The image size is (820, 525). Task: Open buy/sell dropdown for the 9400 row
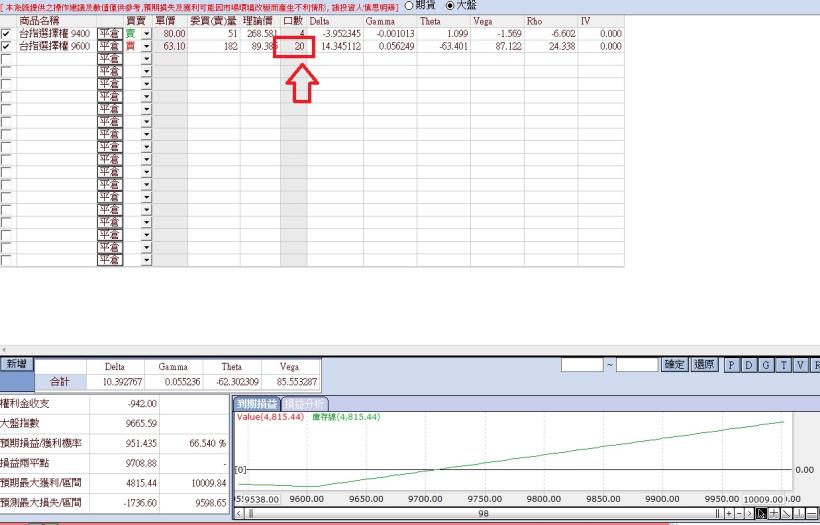[x=146, y=34]
